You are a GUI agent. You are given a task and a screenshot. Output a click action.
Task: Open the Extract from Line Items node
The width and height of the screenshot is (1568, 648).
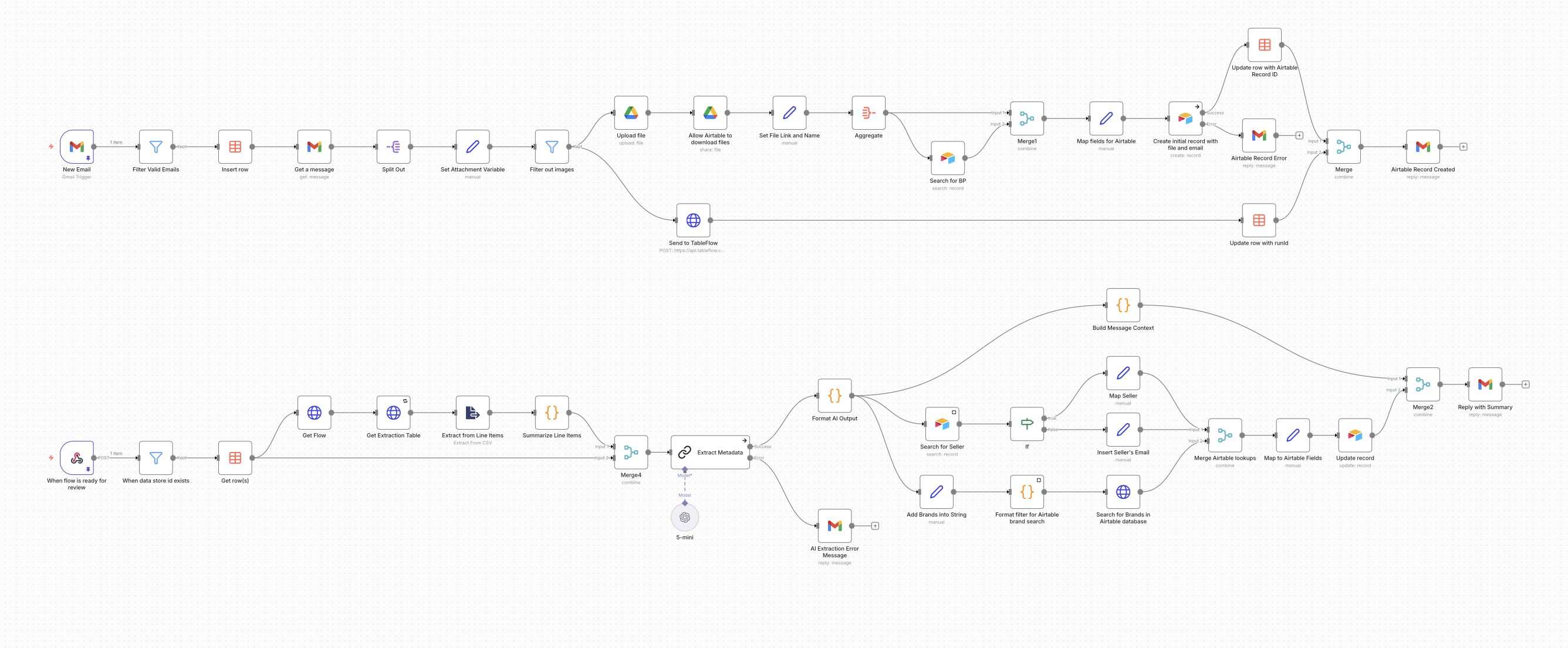(473, 413)
